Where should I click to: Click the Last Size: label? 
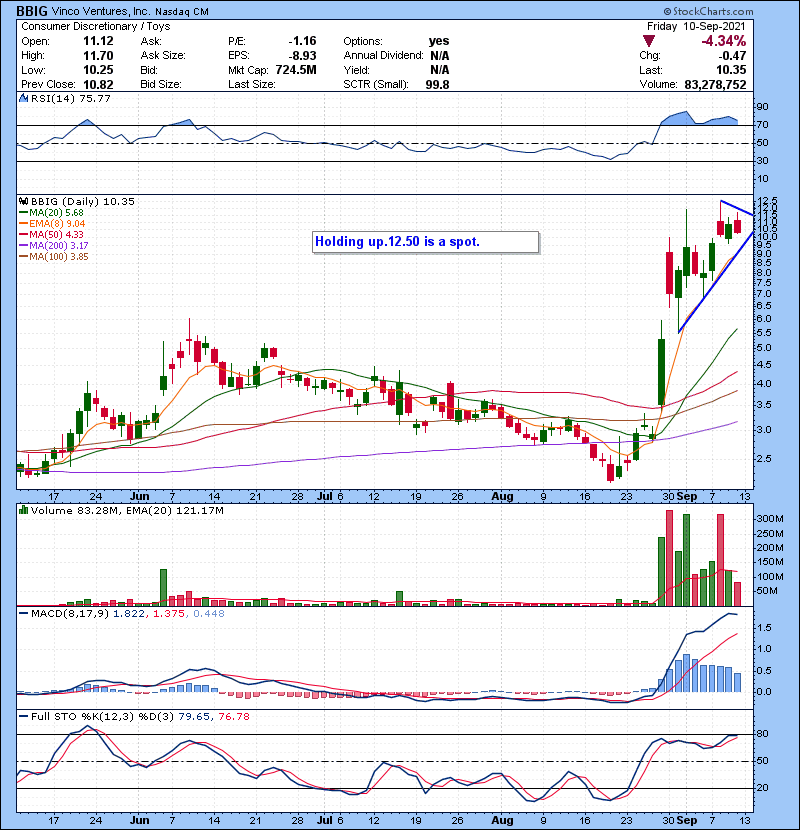pos(251,84)
